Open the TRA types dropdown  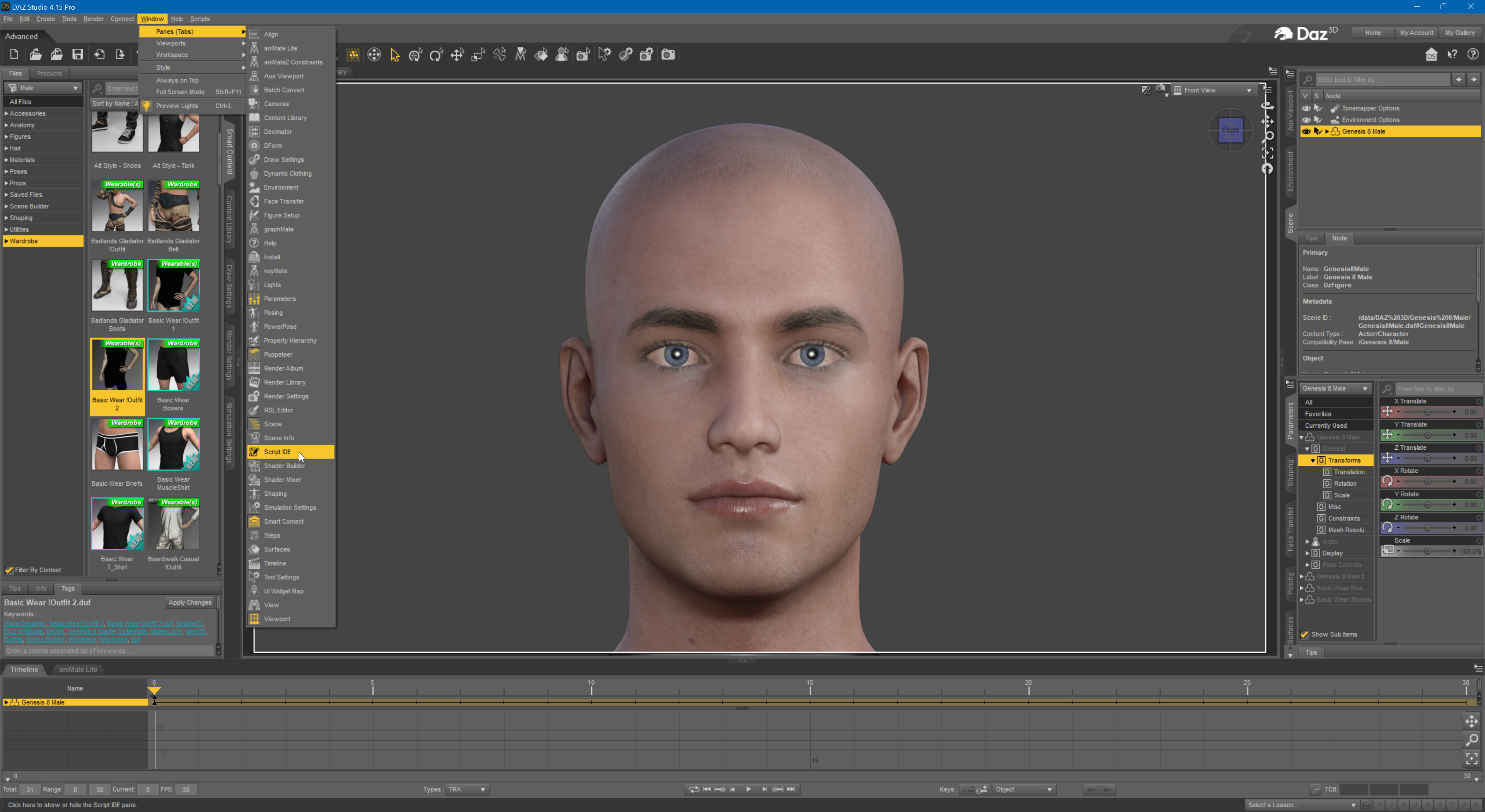coord(467,789)
